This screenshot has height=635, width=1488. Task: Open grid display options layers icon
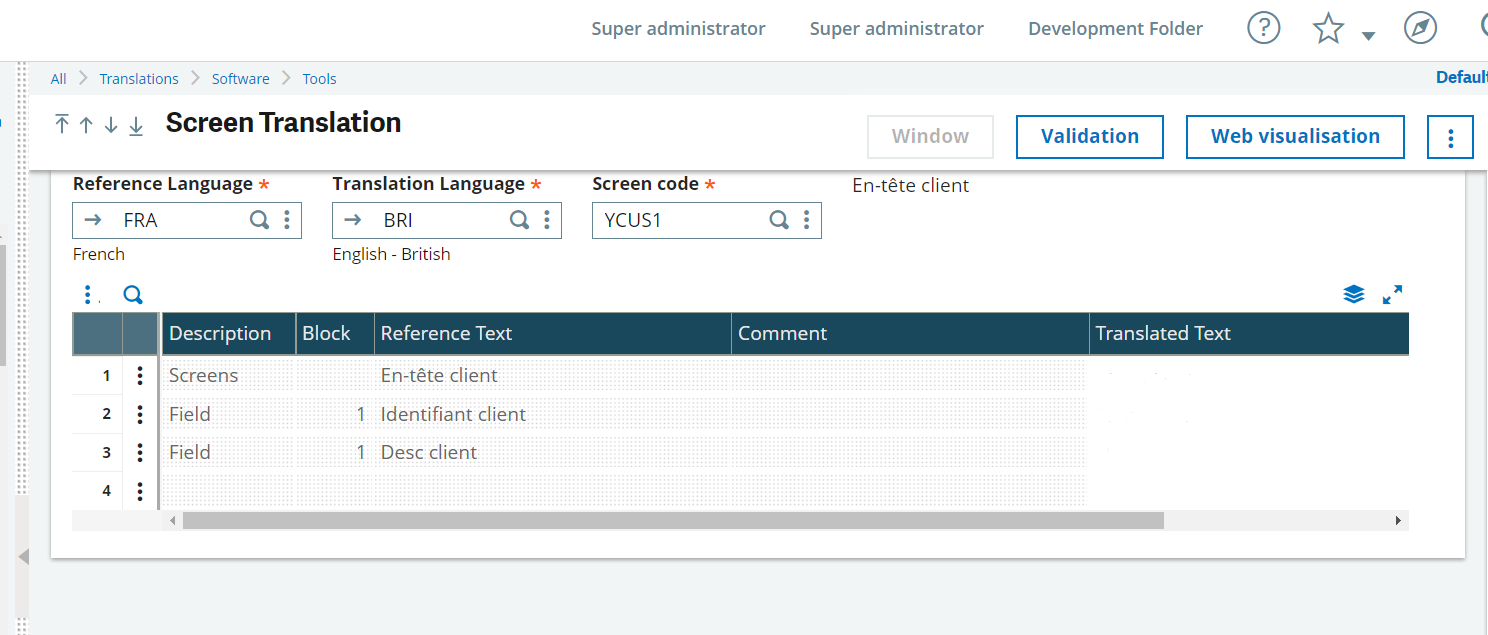click(x=1354, y=294)
